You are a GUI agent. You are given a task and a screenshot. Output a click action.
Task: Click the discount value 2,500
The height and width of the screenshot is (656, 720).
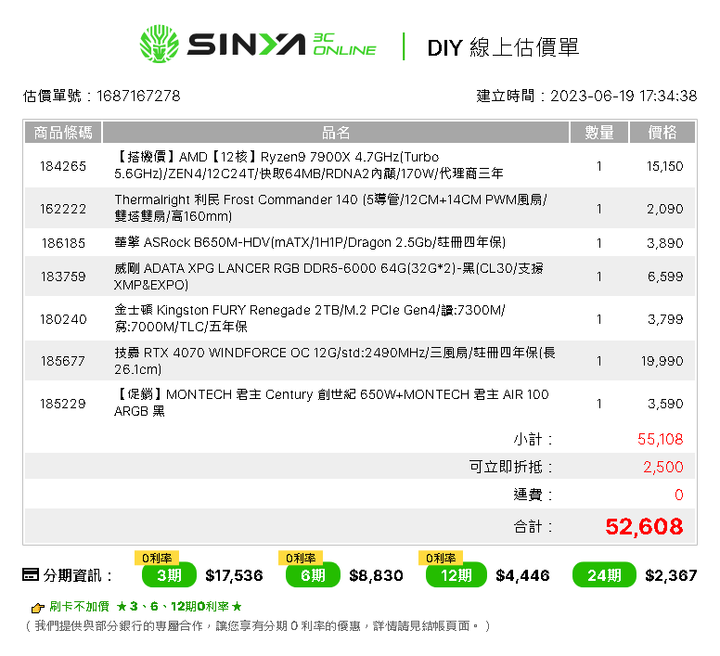click(663, 467)
